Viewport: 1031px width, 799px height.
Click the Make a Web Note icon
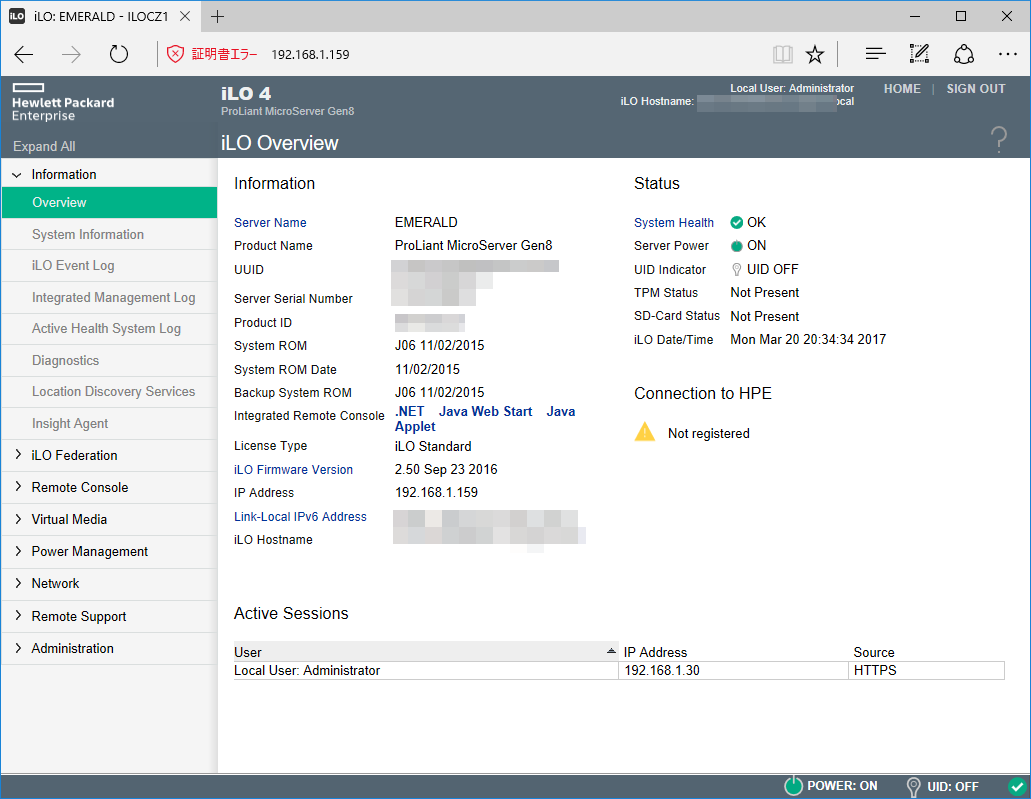(919, 54)
